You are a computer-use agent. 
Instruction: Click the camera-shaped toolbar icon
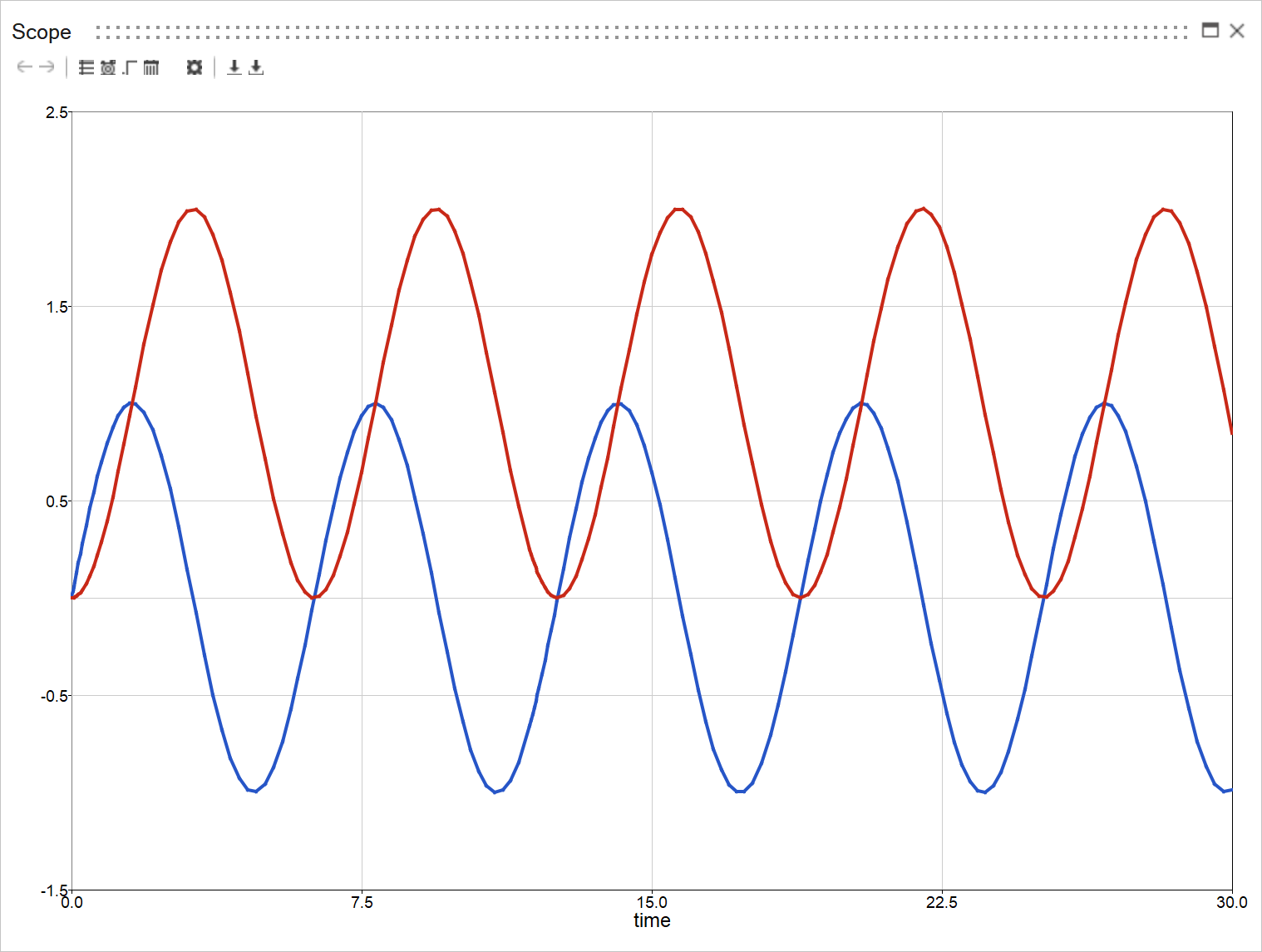tap(108, 67)
